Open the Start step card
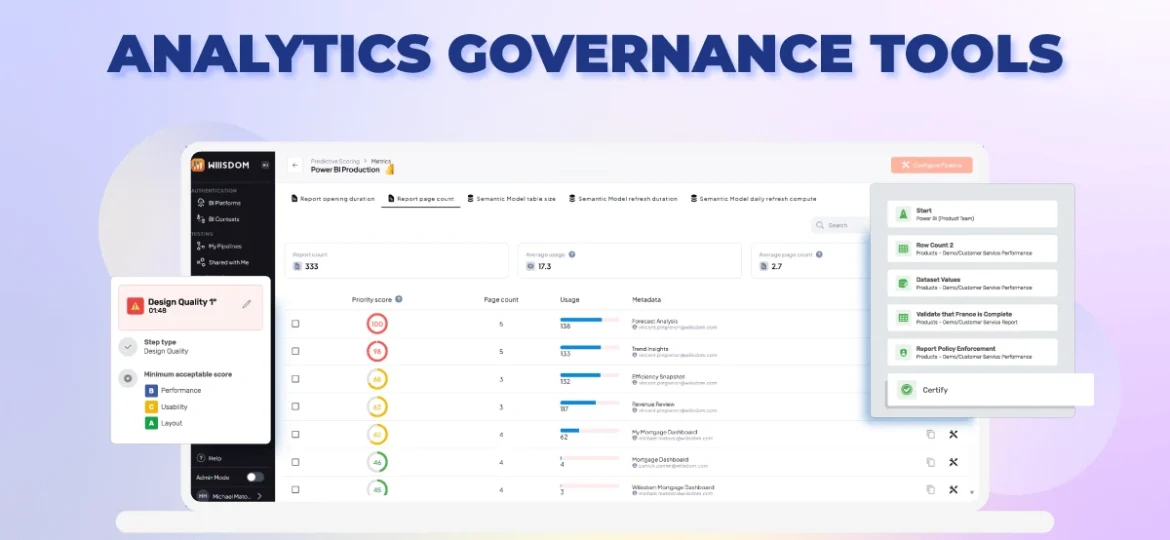1170x540 pixels. (972, 214)
